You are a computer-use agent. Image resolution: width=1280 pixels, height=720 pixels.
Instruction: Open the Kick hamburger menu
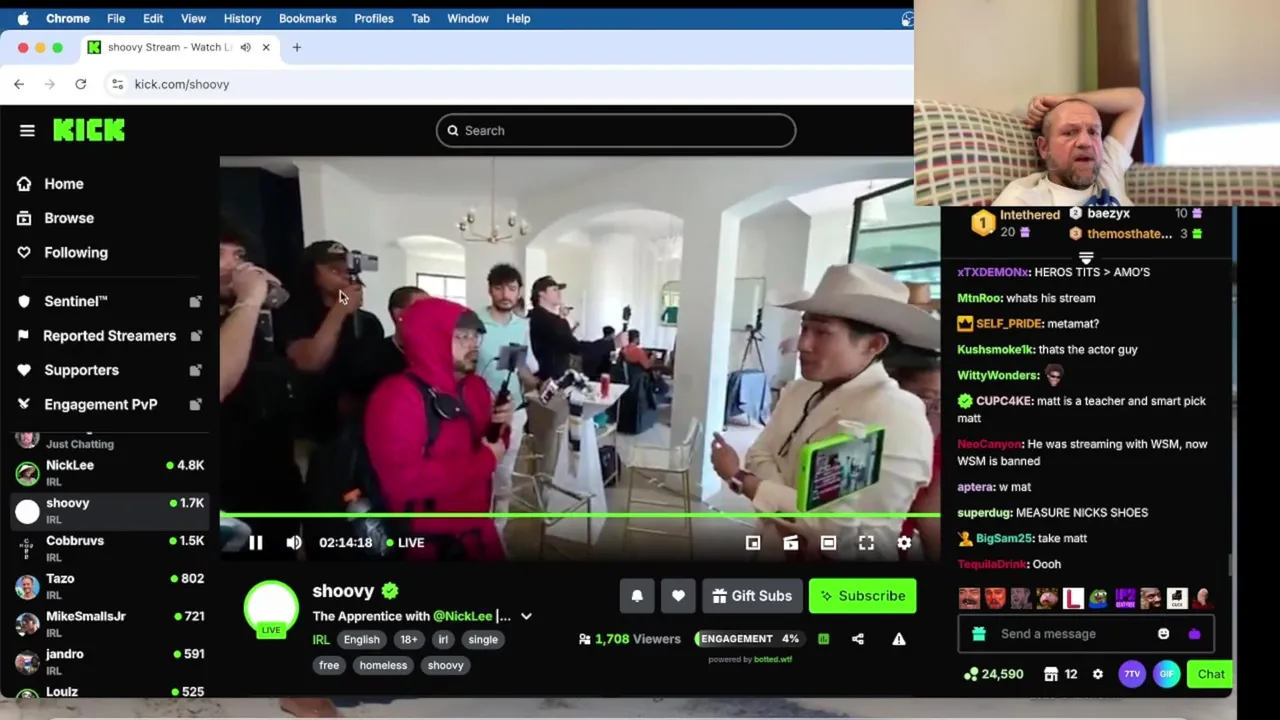tap(27, 130)
